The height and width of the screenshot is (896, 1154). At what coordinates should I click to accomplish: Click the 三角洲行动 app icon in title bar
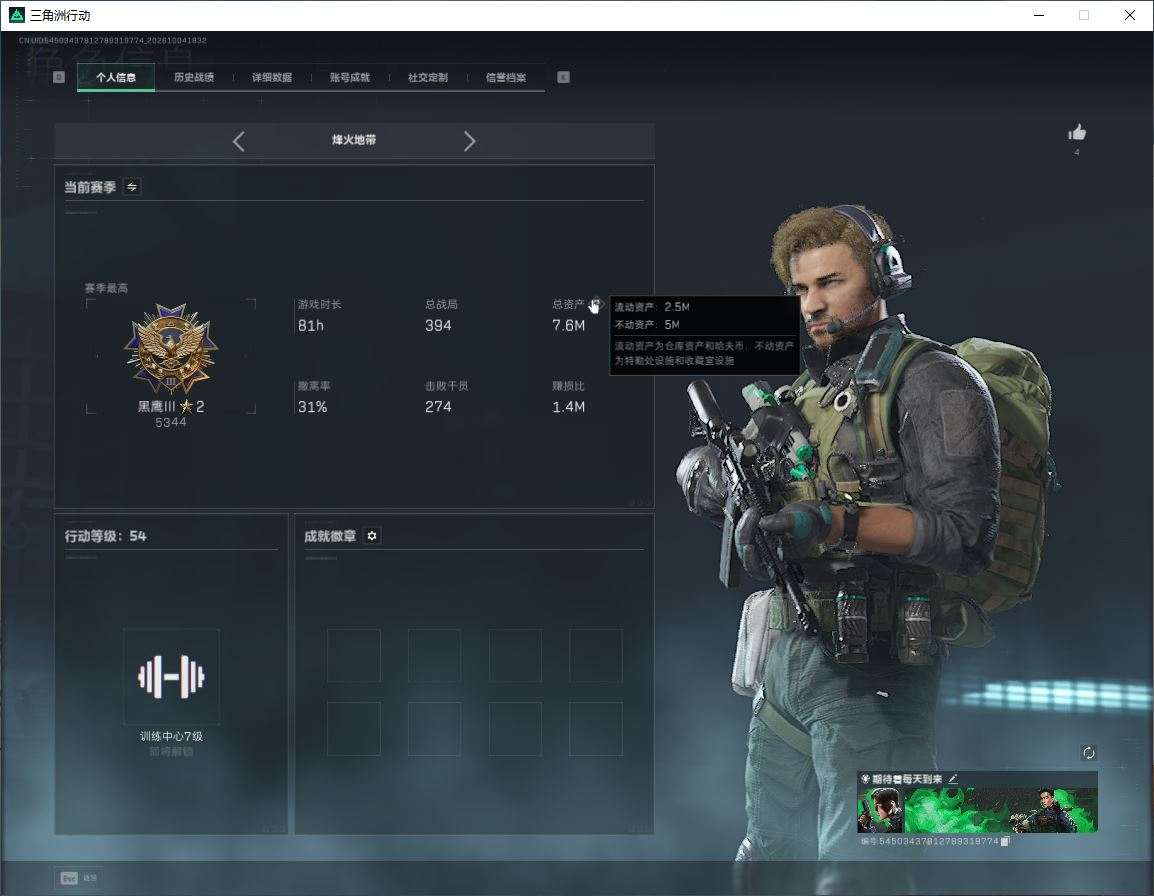coord(16,15)
